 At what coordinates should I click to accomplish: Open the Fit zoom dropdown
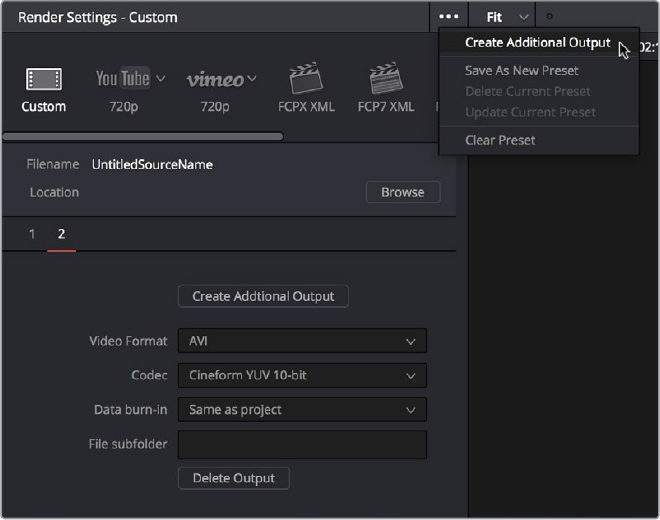coord(507,17)
